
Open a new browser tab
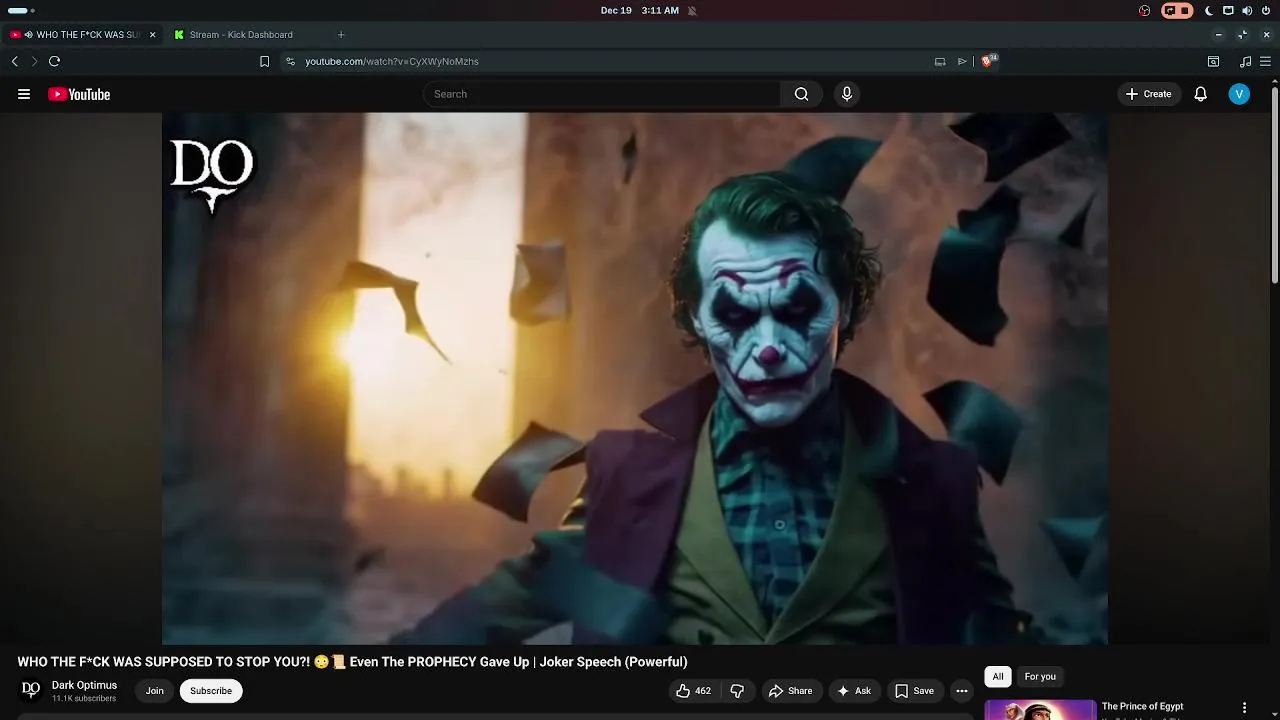[341, 35]
